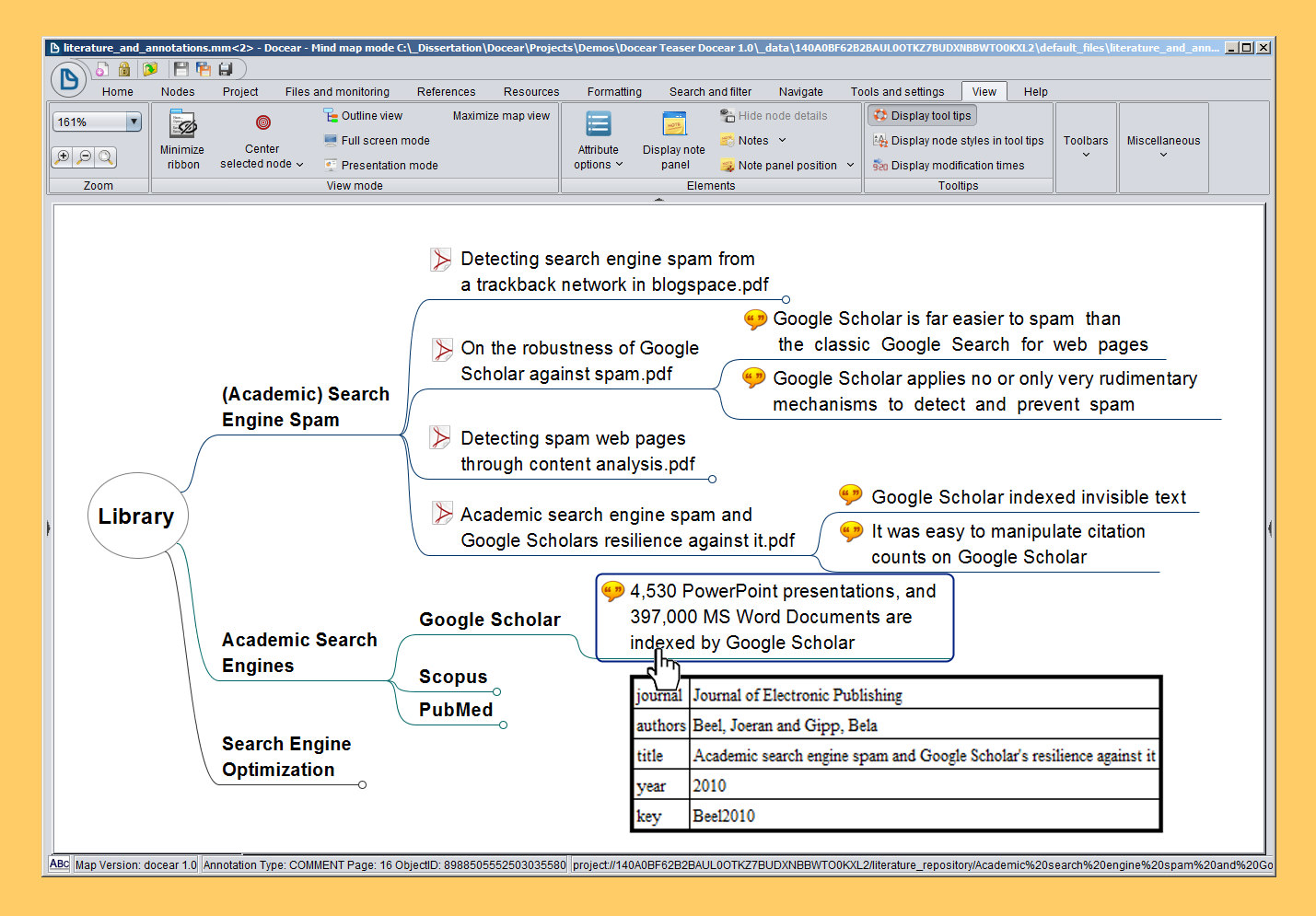Switch to the References tab
Viewport: 1316px width, 916px height.
tap(446, 92)
